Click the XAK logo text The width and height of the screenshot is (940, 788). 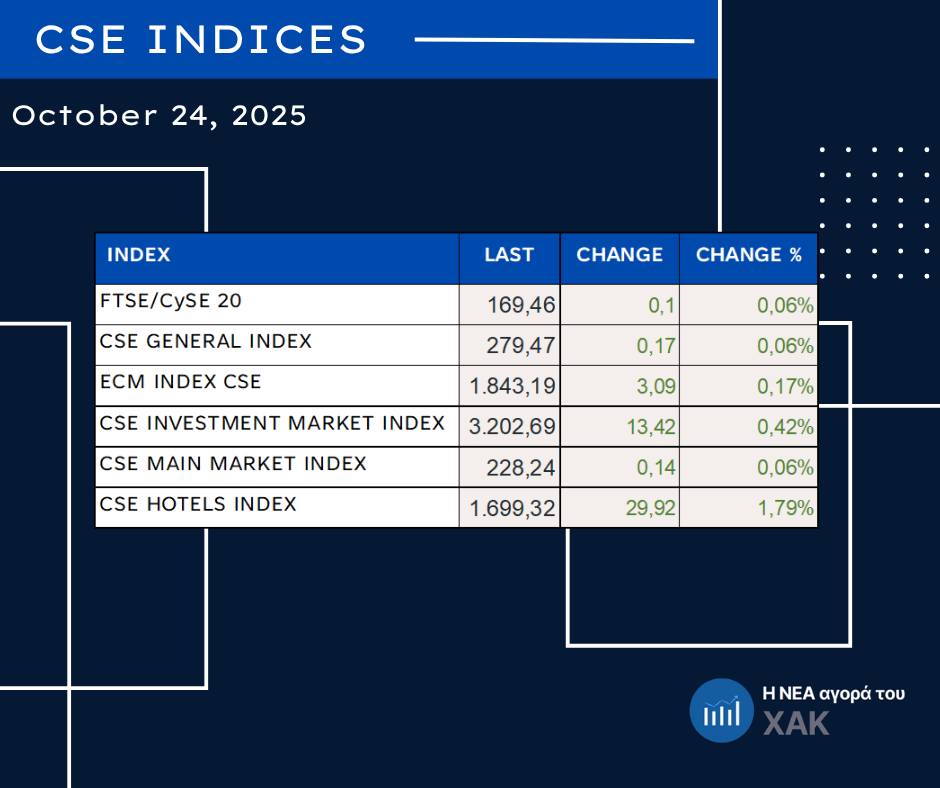(796, 723)
